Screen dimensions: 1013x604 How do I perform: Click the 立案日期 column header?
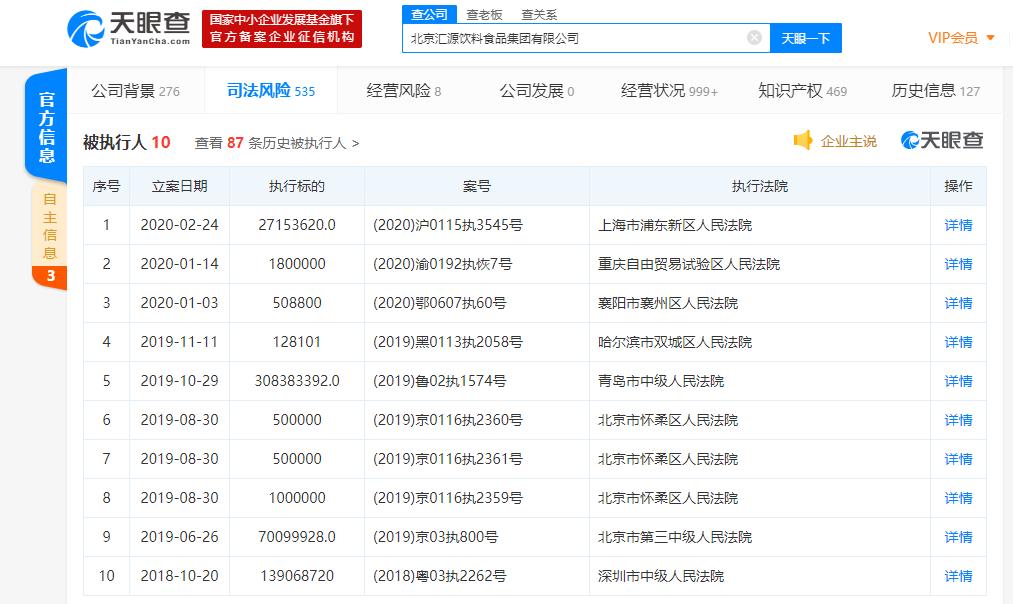click(x=180, y=186)
